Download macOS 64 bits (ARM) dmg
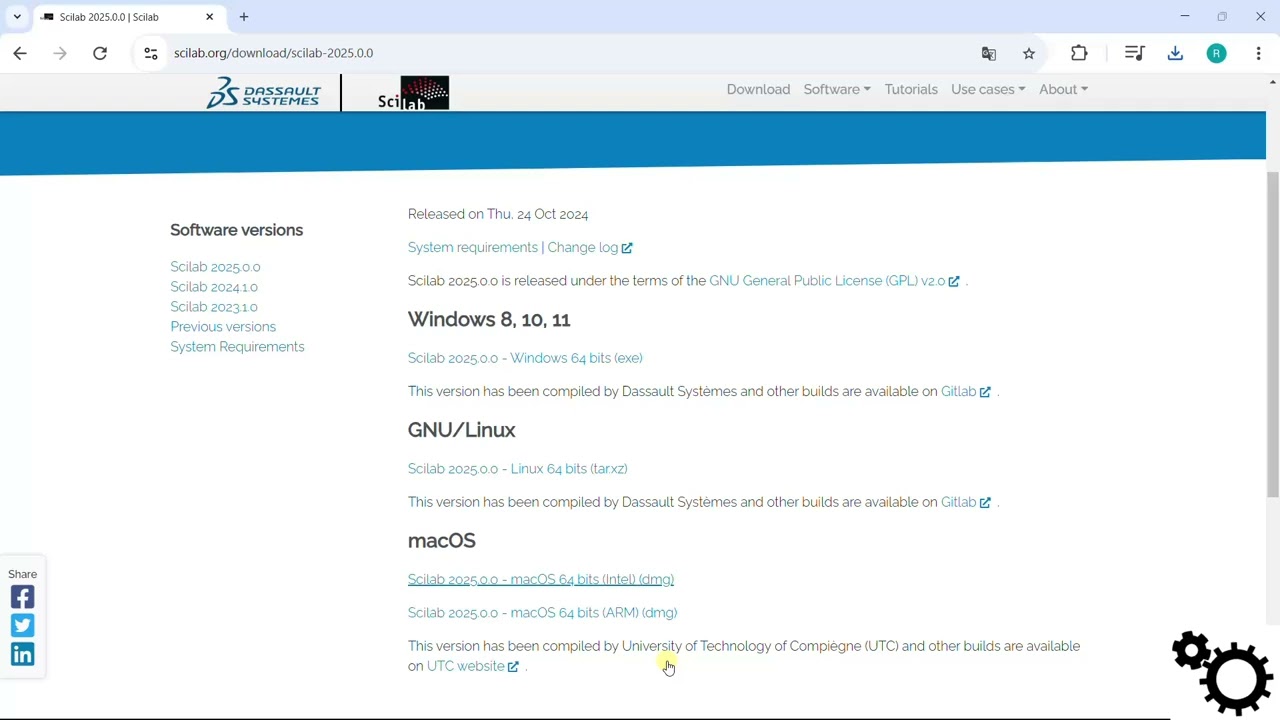Viewport: 1280px width, 720px height. coord(542,613)
